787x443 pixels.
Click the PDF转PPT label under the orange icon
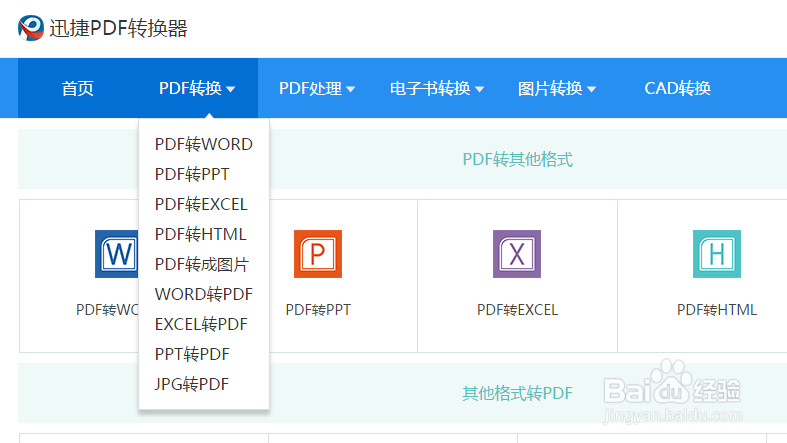pyautogui.click(x=318, y=310)
